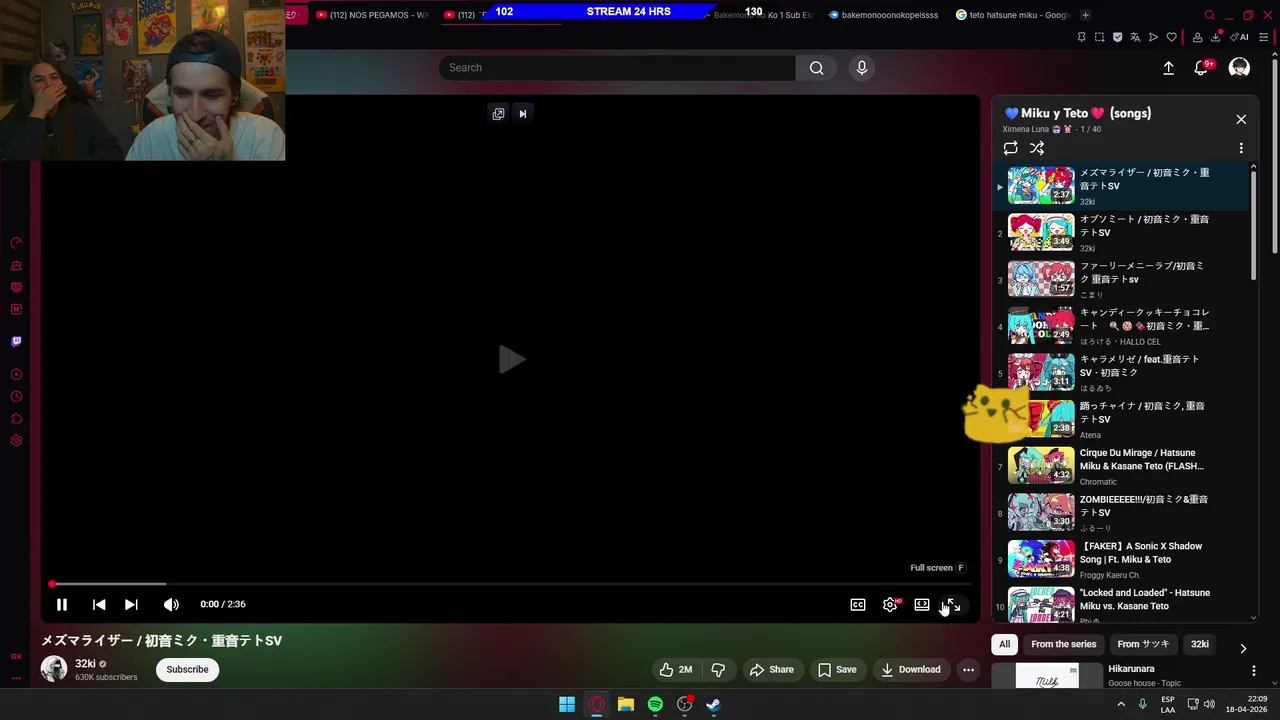Viewport: 1280px width, 720px height.
Task: Click the heart bookmark icon in toolbar
Action: (x=1171, y=37)
